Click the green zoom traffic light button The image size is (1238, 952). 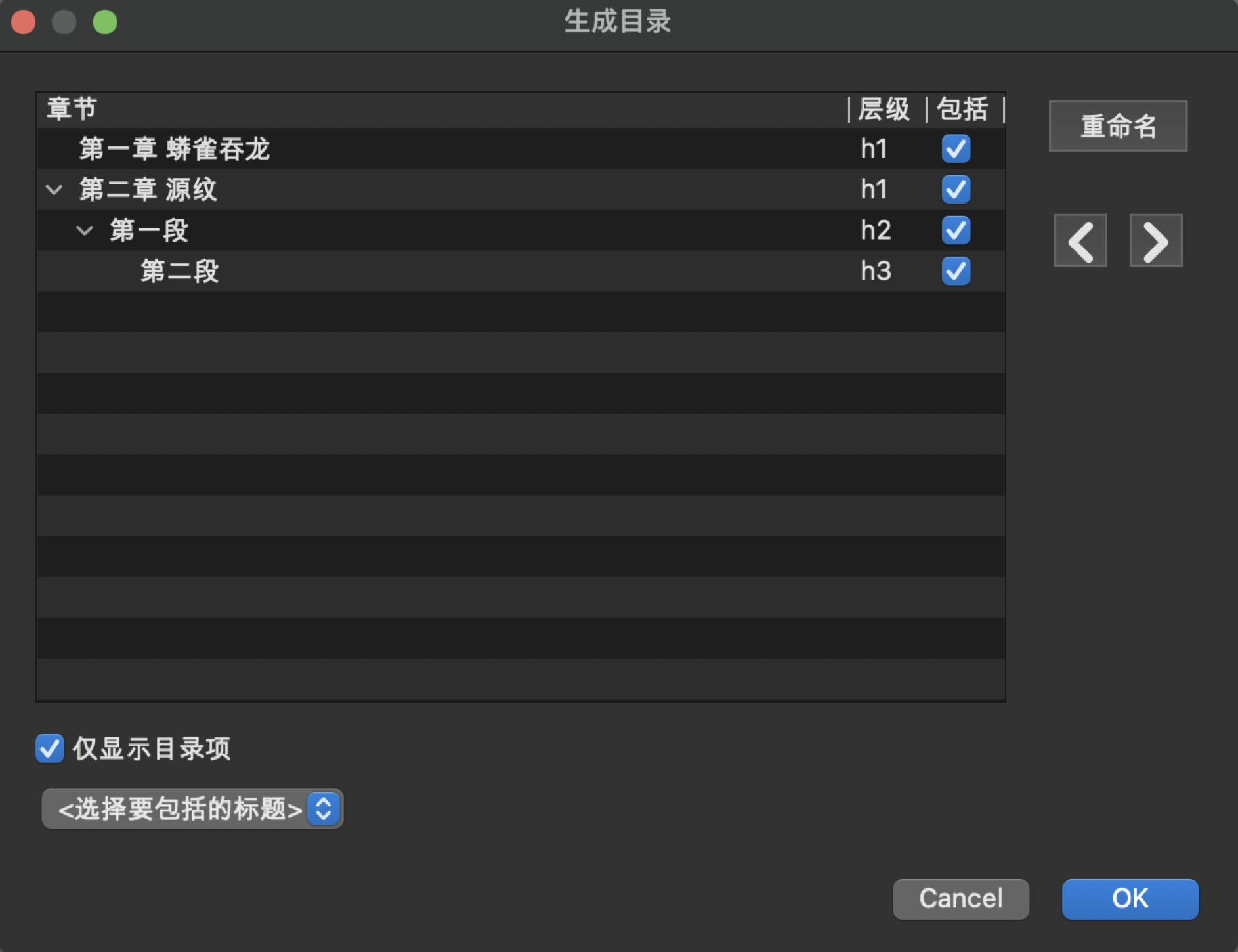click(104, 22)
